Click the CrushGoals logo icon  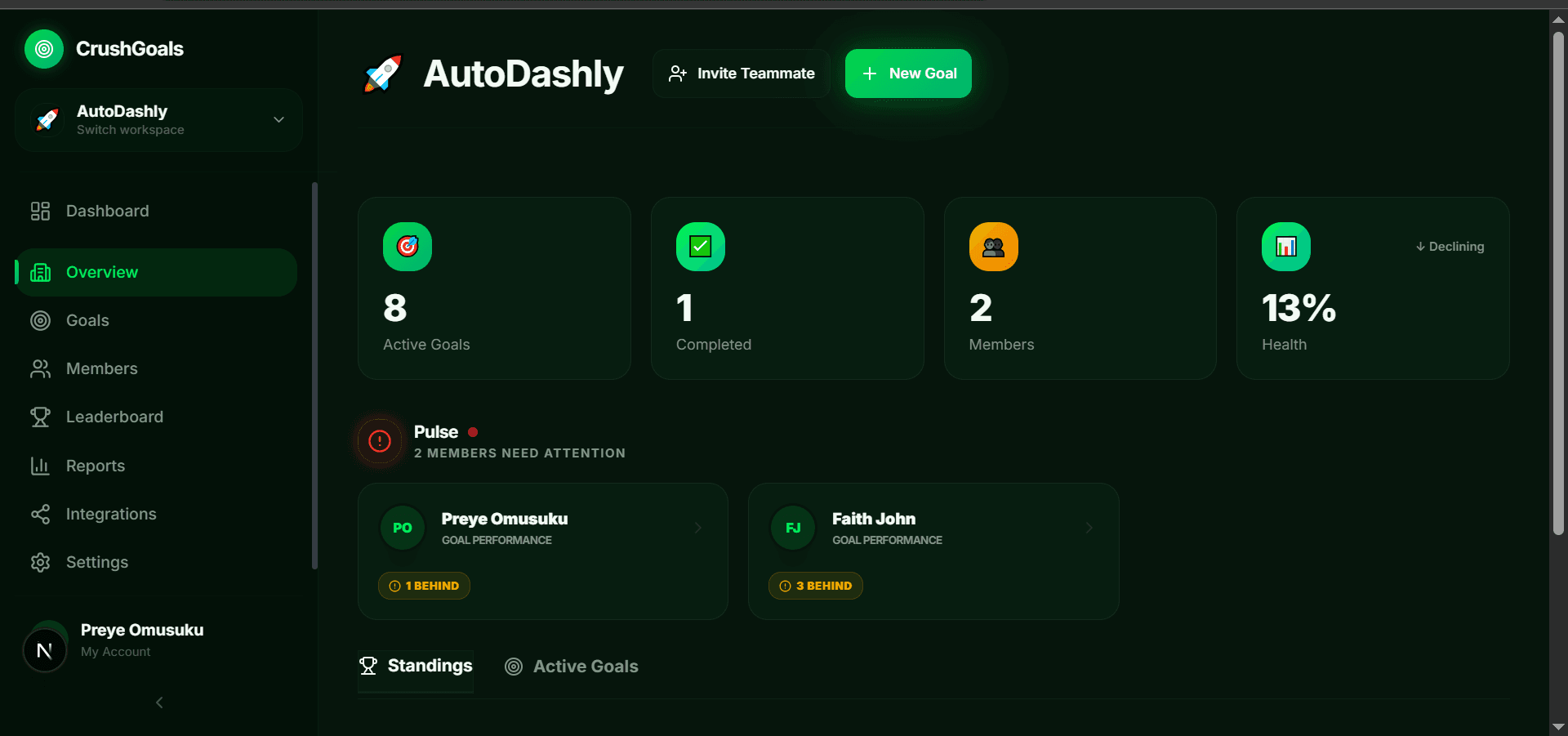(43, 49)
